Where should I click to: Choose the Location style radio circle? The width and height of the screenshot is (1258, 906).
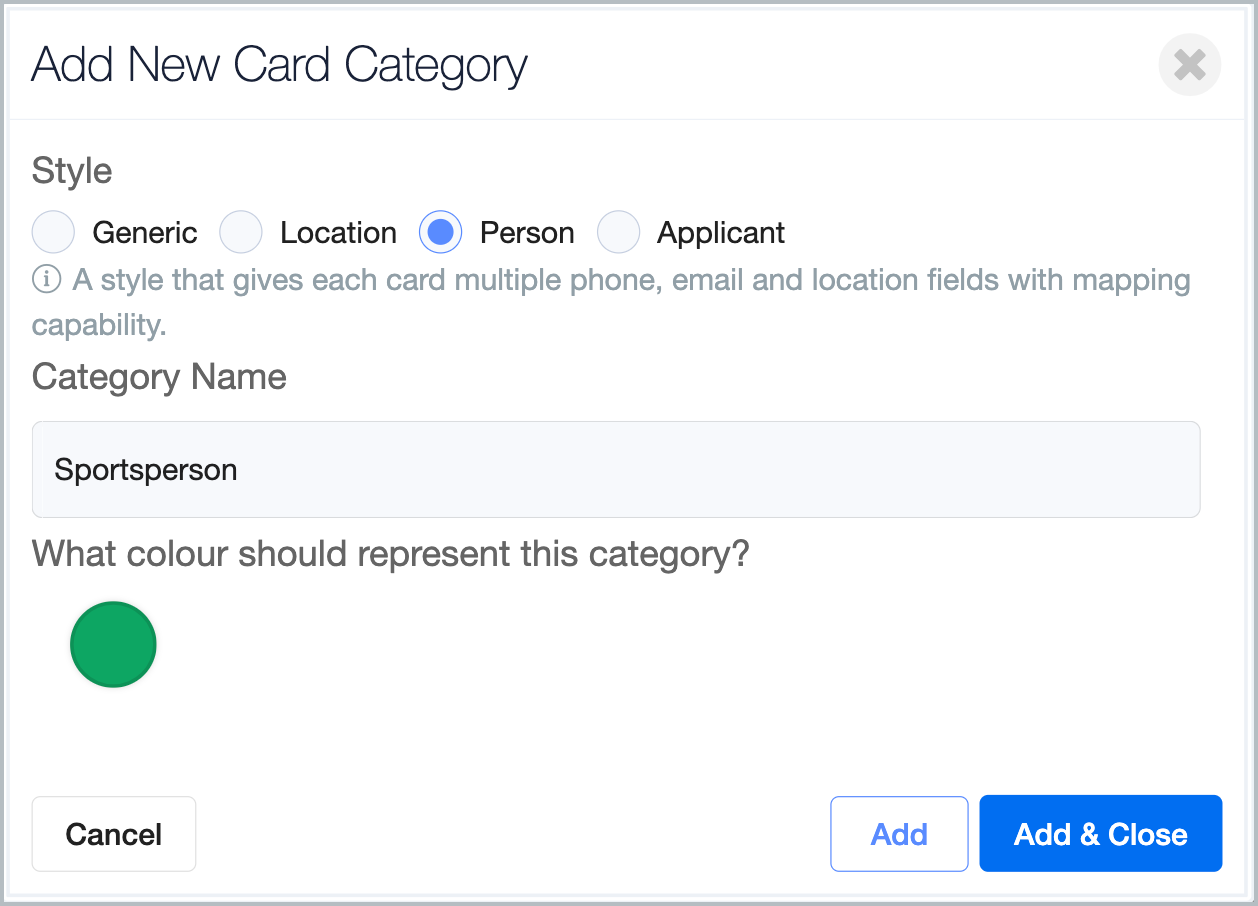241,232
